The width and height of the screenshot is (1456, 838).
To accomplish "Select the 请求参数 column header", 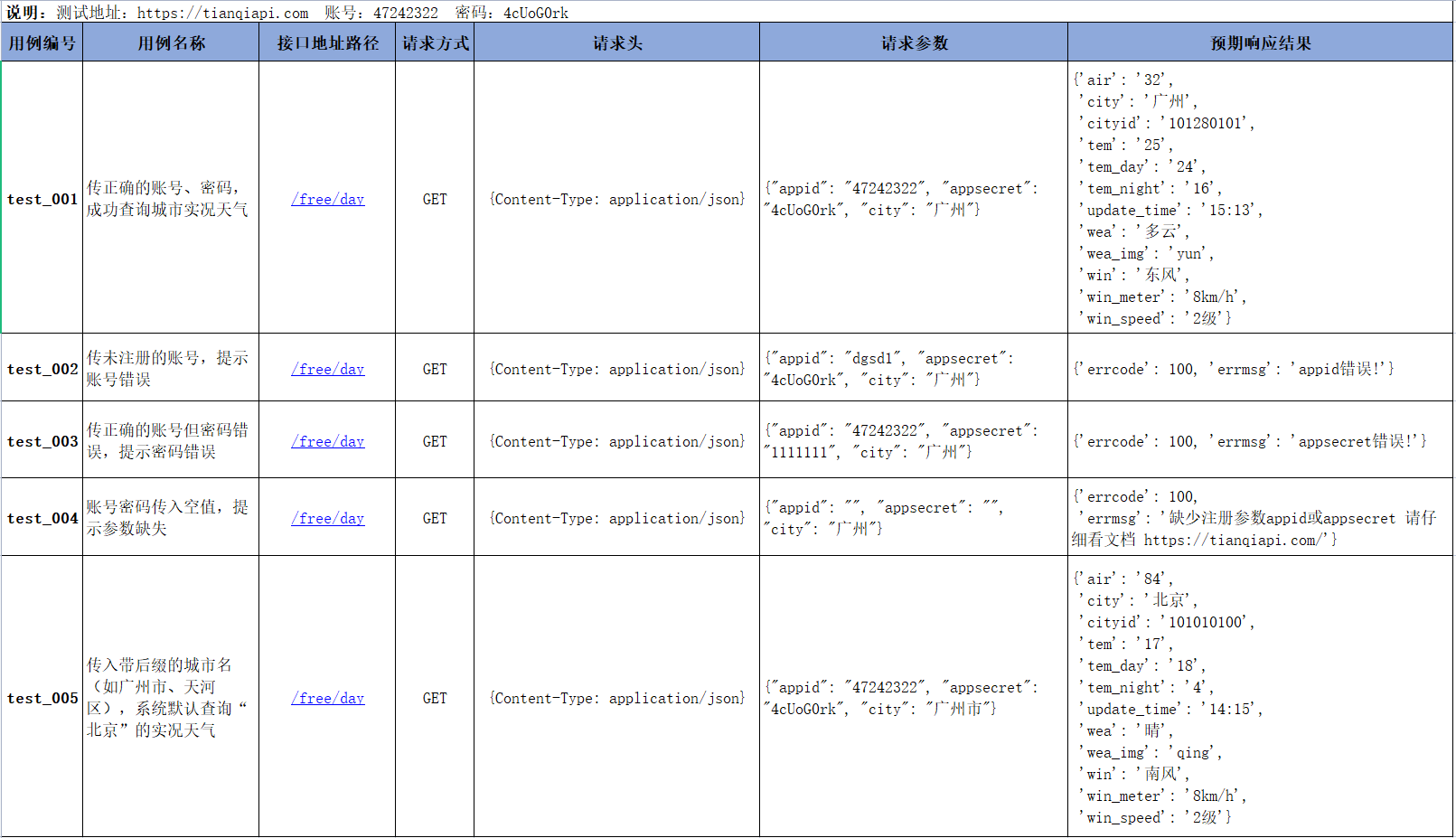I will pos(913,42).
